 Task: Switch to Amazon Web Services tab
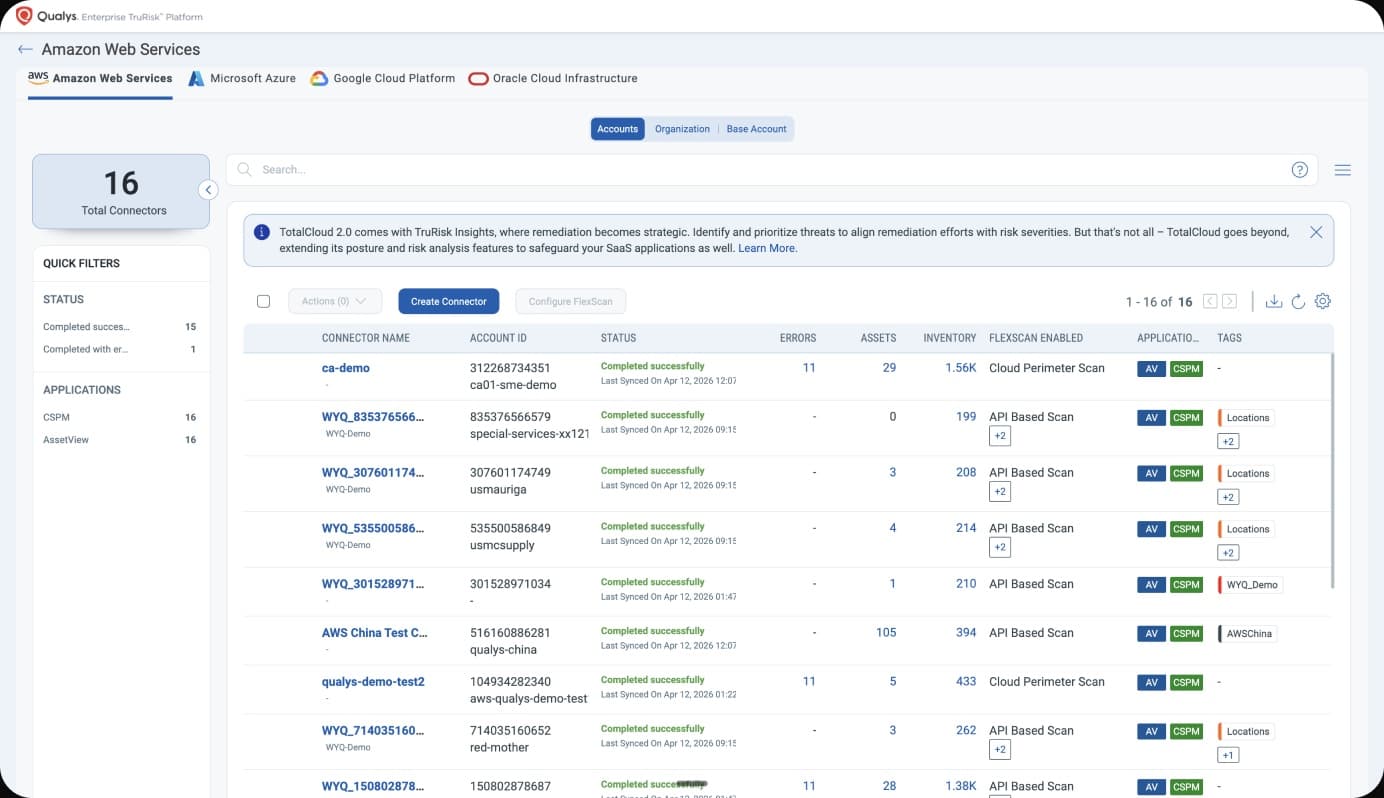100,78
